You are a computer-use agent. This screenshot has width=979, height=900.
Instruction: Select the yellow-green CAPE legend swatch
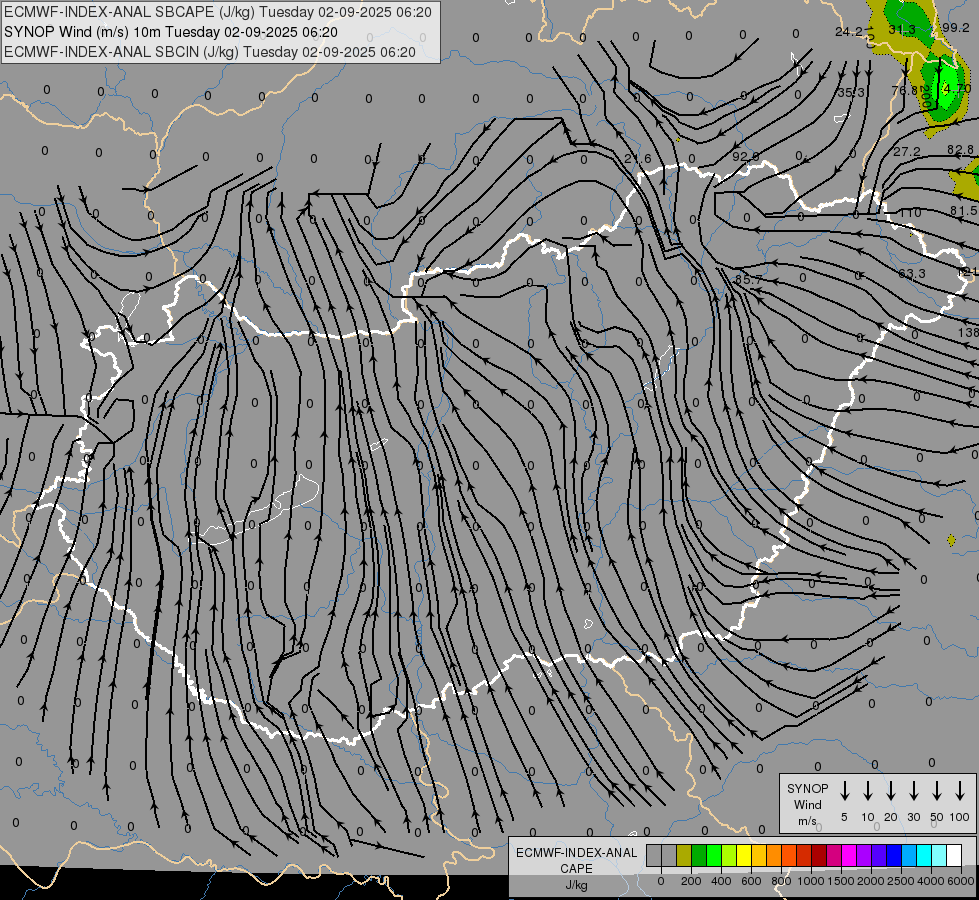pos(729,855)
